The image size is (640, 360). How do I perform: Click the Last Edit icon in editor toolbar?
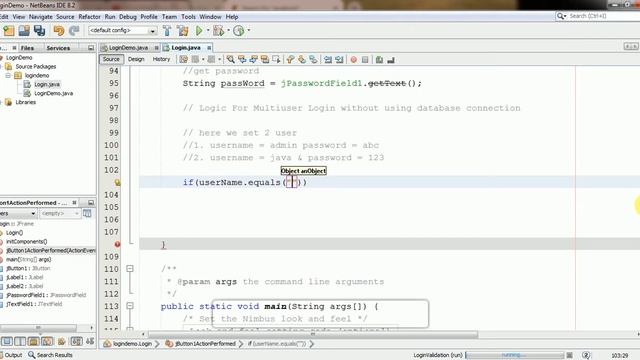click(184, 60)
